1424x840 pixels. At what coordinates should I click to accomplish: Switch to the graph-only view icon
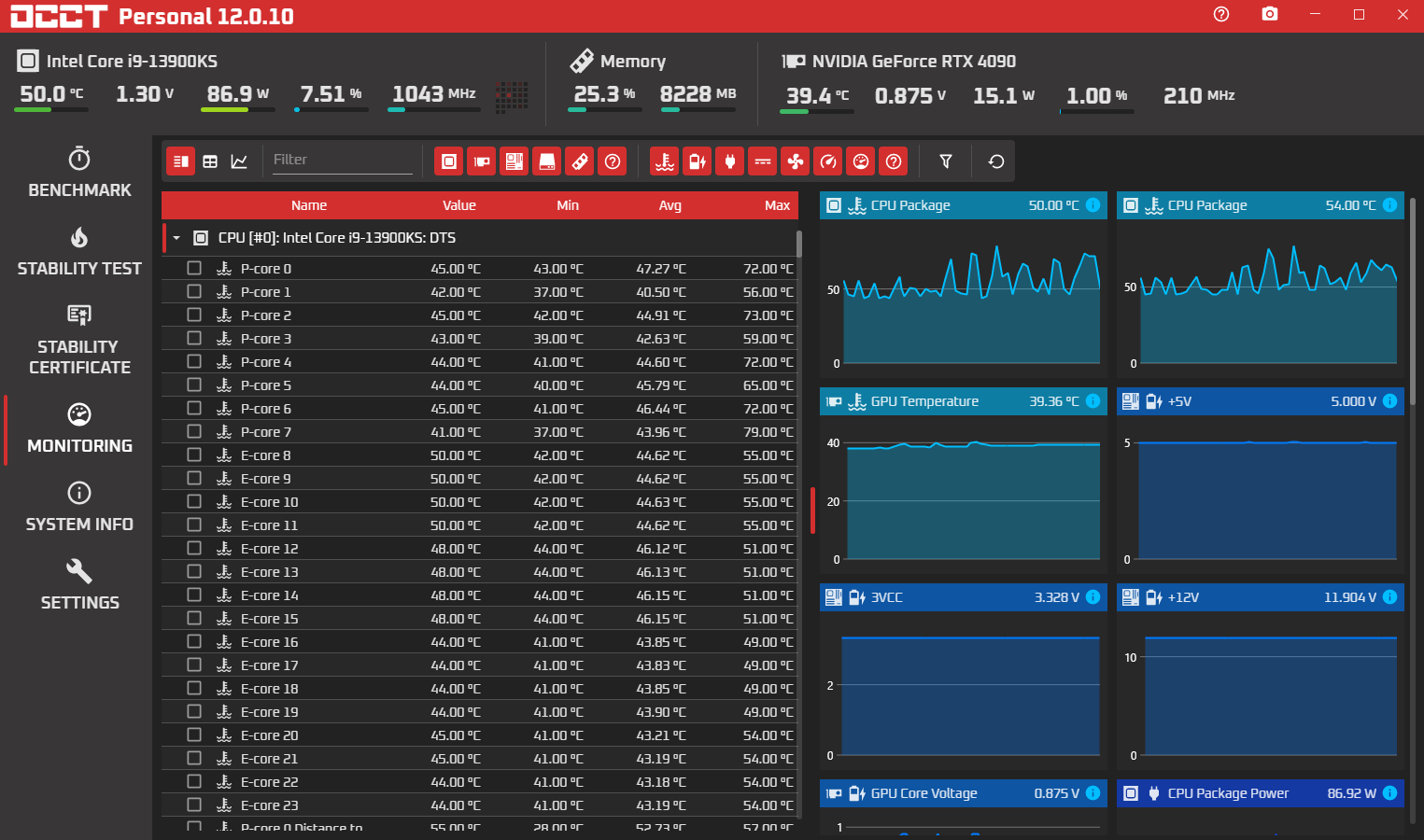tap(239, 161)
